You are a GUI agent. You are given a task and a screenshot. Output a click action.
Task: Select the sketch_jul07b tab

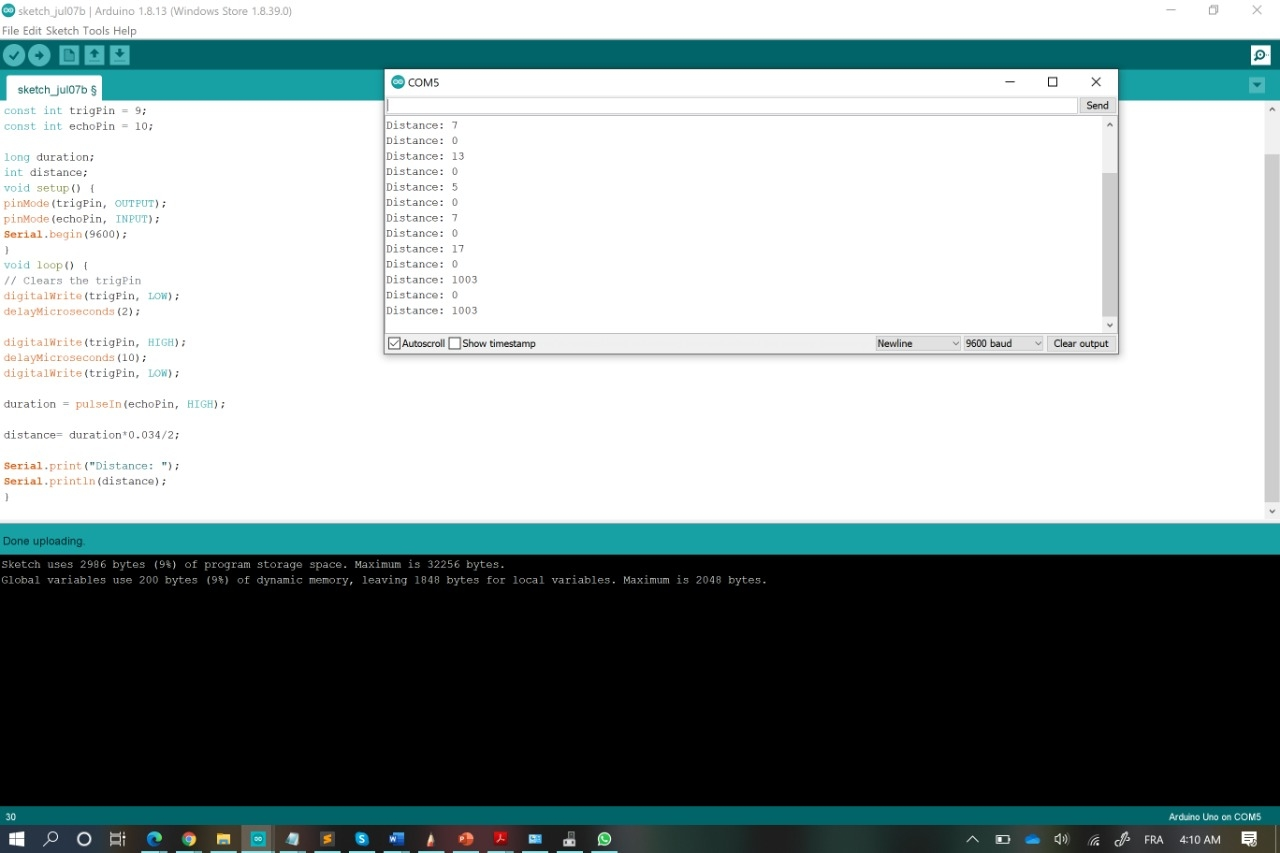click(55, 90)
